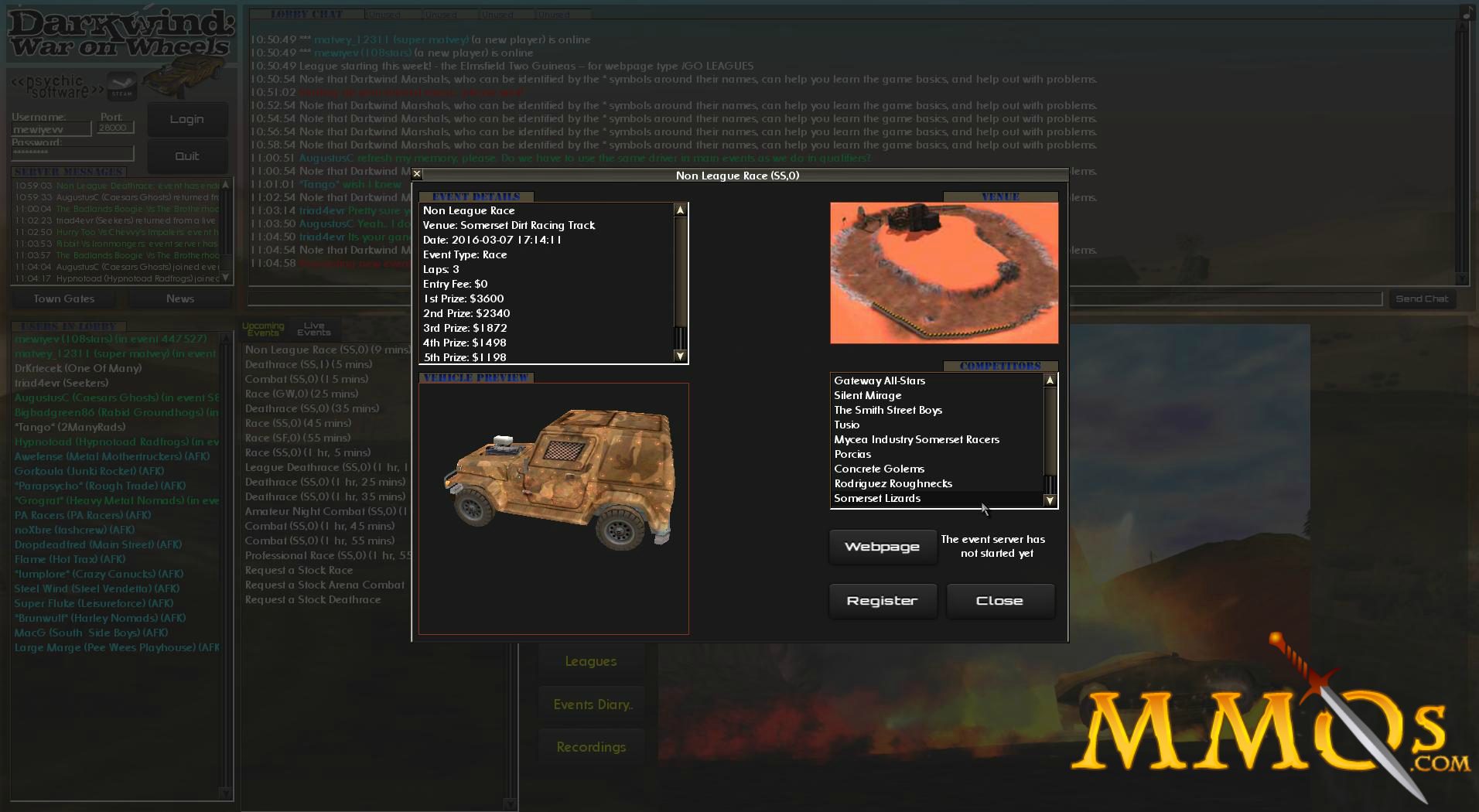The image size is (1479, 812).
Task: Click the Quit button
Action: coord(186,156)
